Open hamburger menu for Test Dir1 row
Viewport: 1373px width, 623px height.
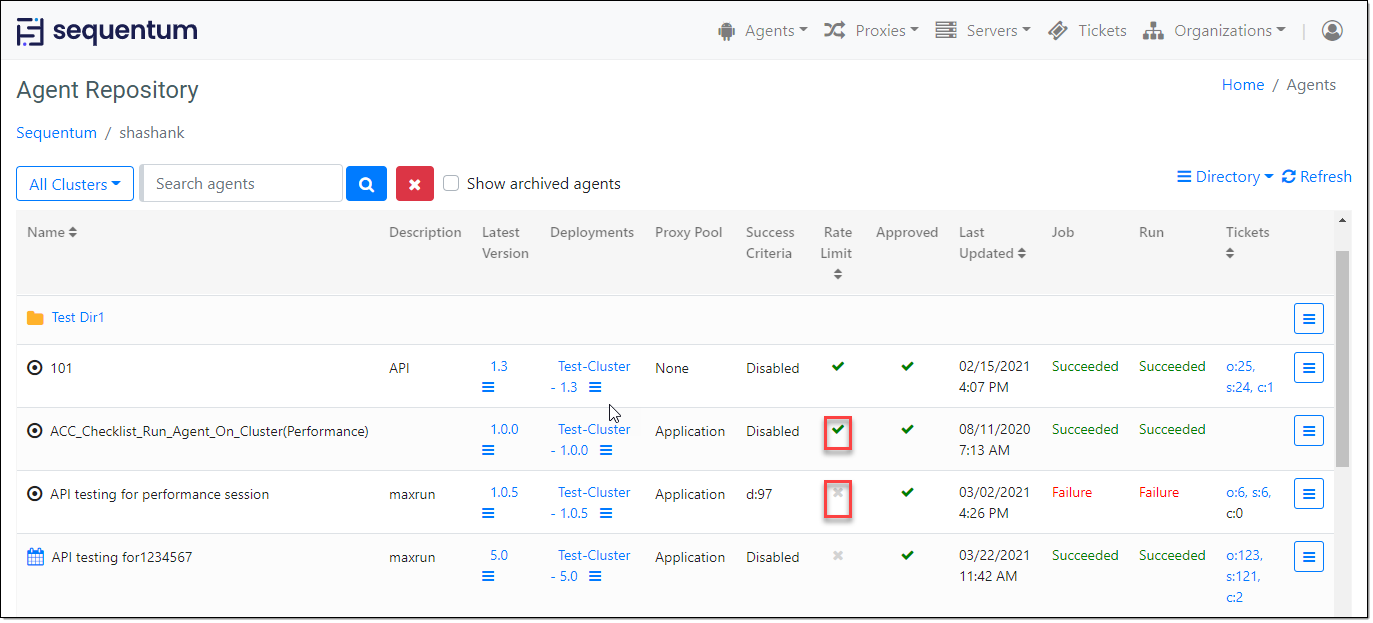click(1308, 319)
